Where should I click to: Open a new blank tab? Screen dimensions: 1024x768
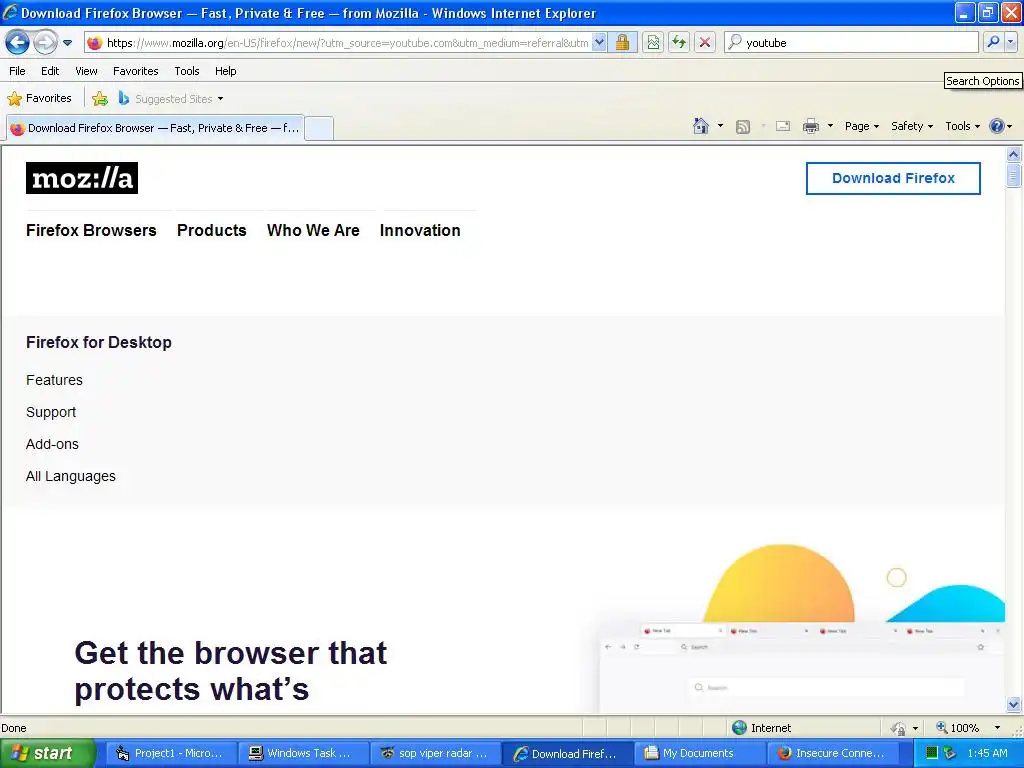point(319,128)
